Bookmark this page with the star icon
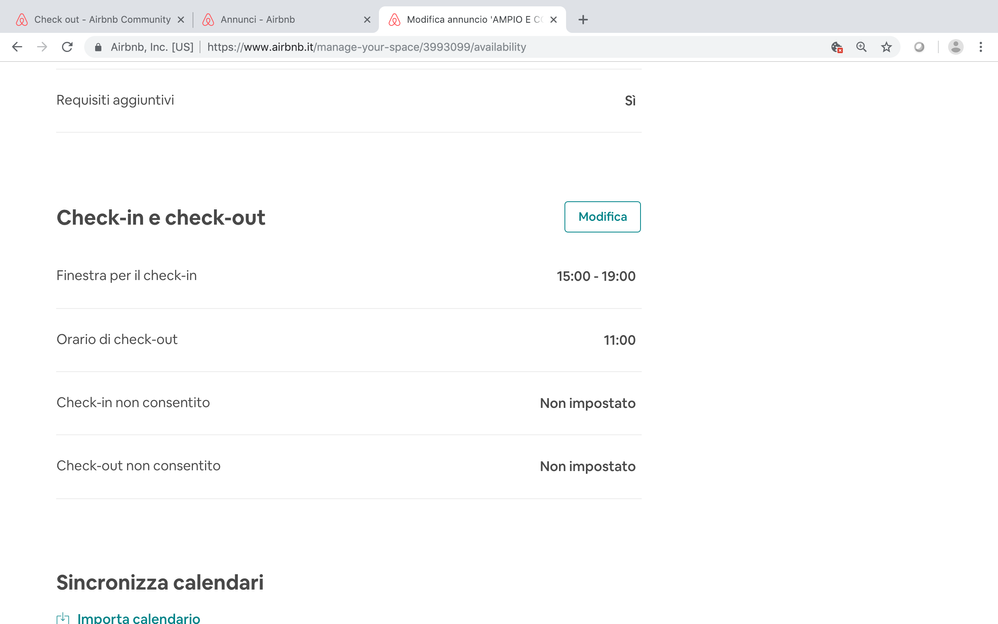Image resolution: width=998 pixels, height=624 pixels. point(886,47)
